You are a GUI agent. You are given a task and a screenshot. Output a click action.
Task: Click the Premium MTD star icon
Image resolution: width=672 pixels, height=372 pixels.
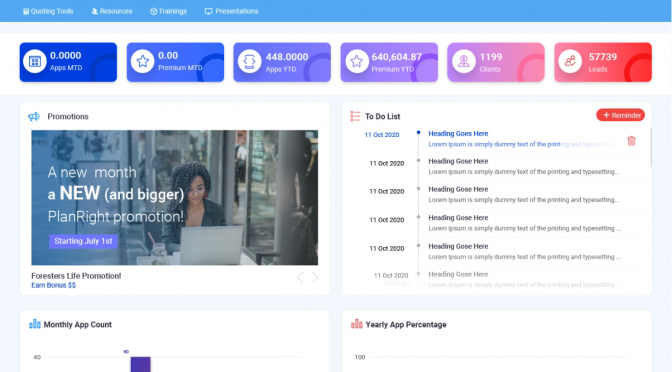142,61
